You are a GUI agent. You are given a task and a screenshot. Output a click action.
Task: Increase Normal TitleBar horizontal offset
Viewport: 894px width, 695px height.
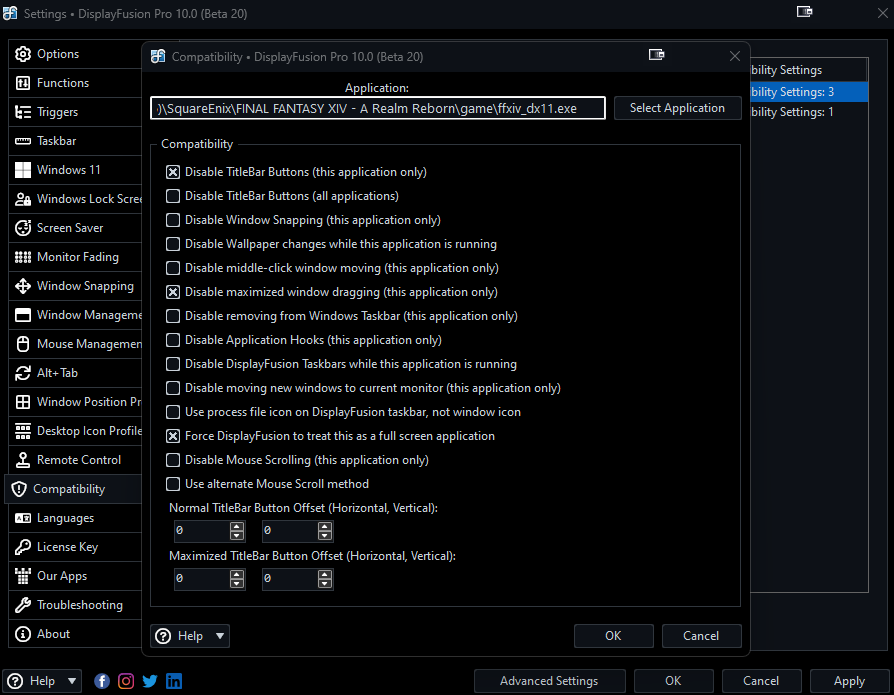(x=237, y=527)
